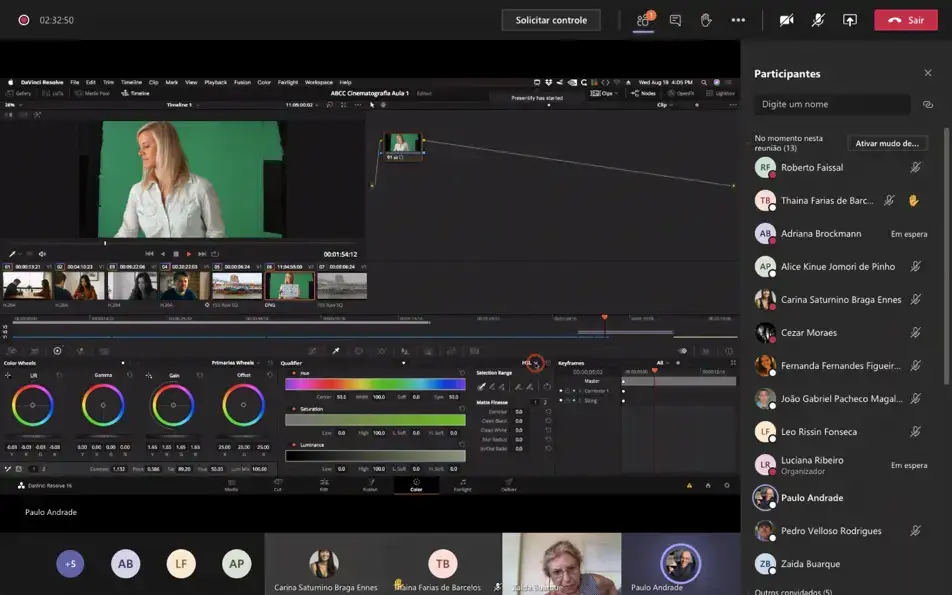Image resolution: width=952 pixels, height=595 pixels.
Task: Click the raise hand icon
Action: pos(706,20)
